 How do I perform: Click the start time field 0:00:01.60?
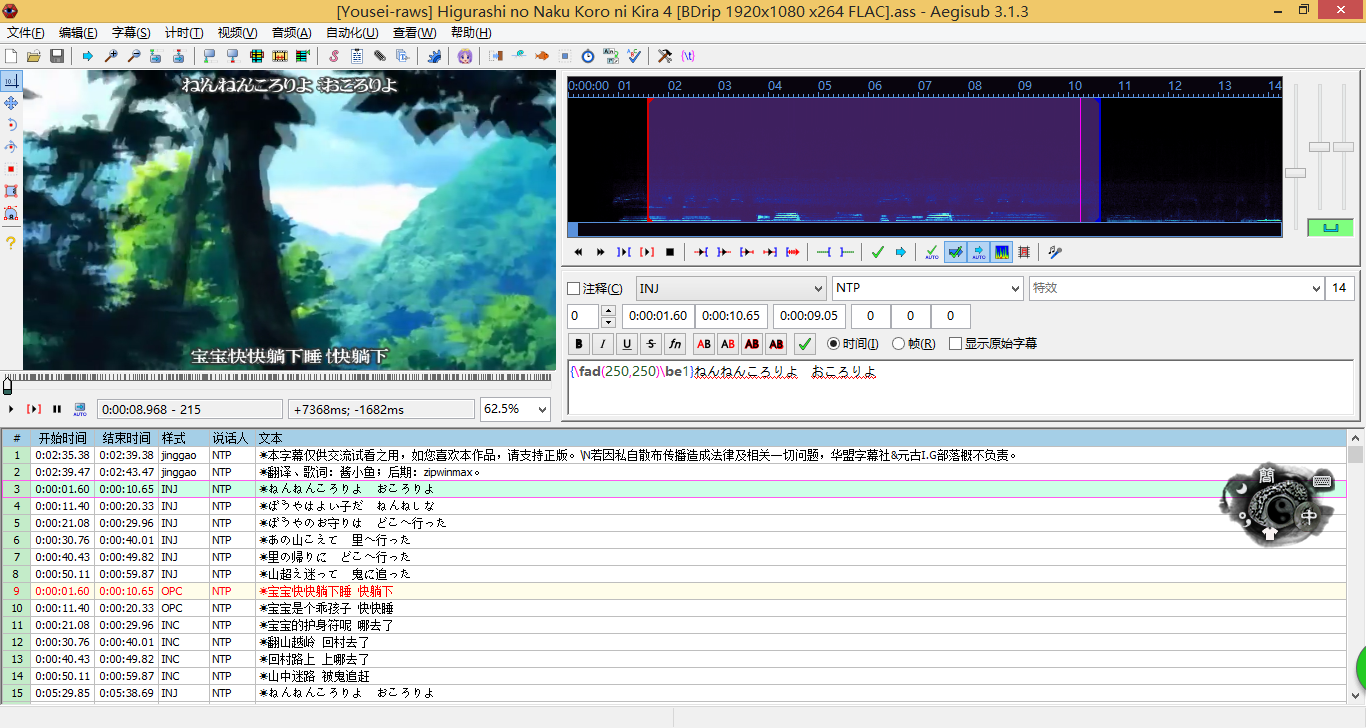[656, 316]
